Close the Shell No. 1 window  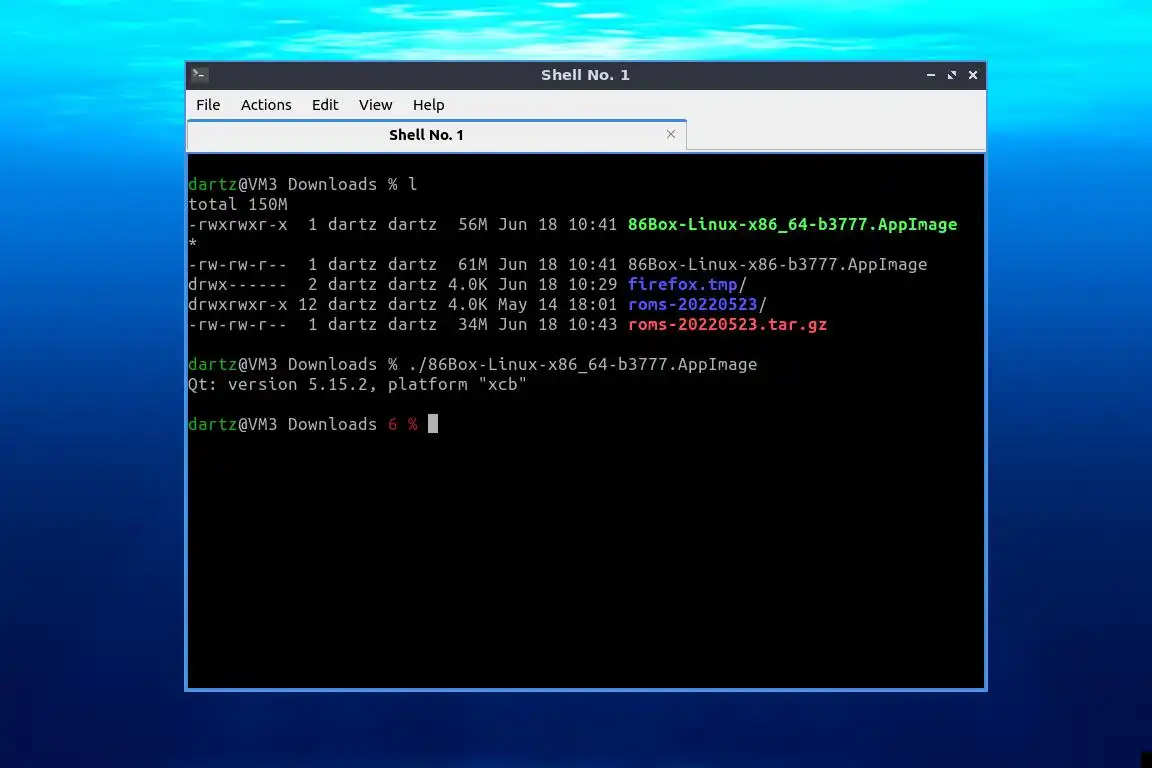973,75
